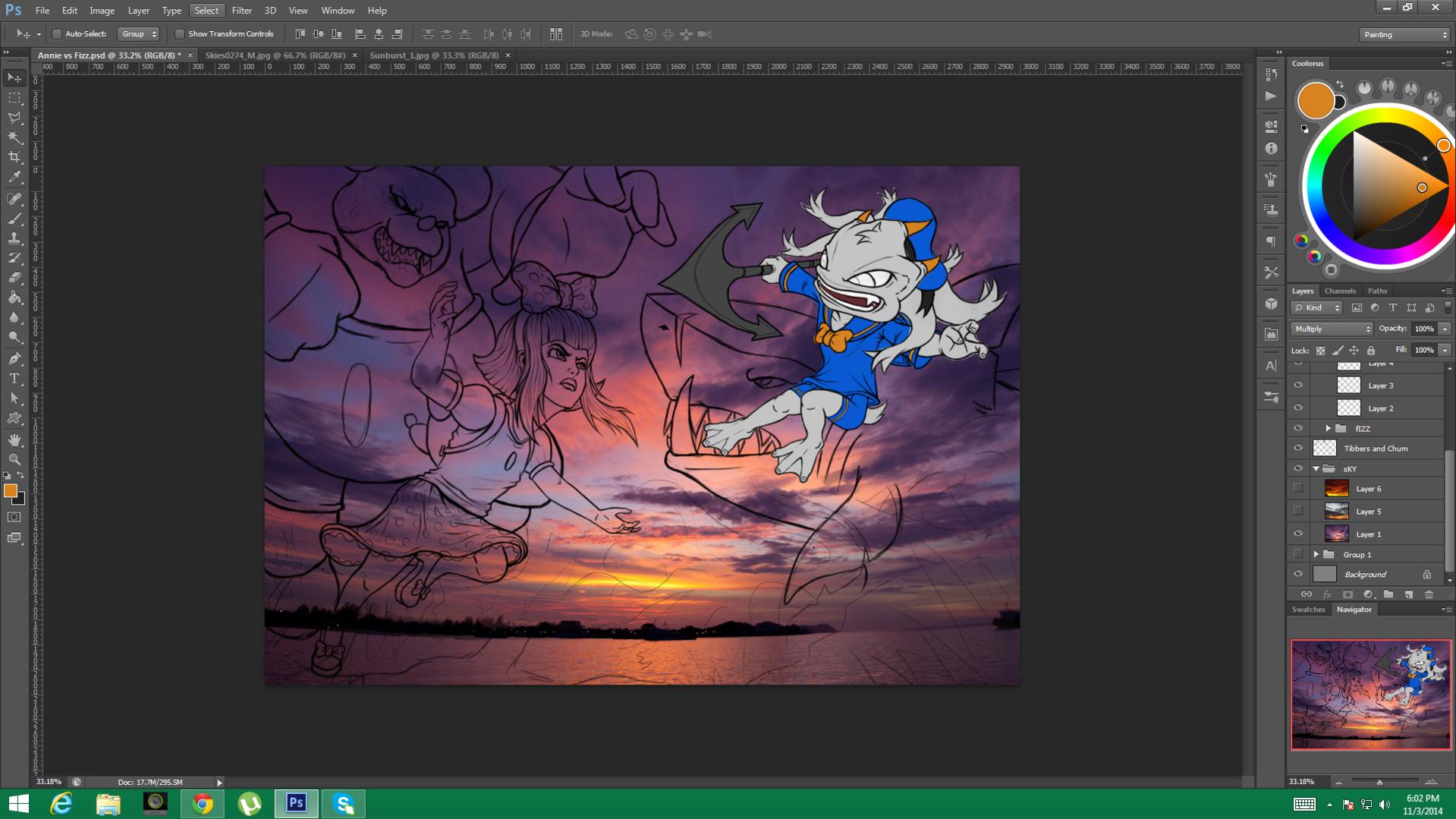Click the Link layers icon

click(x=1306, y=594)
